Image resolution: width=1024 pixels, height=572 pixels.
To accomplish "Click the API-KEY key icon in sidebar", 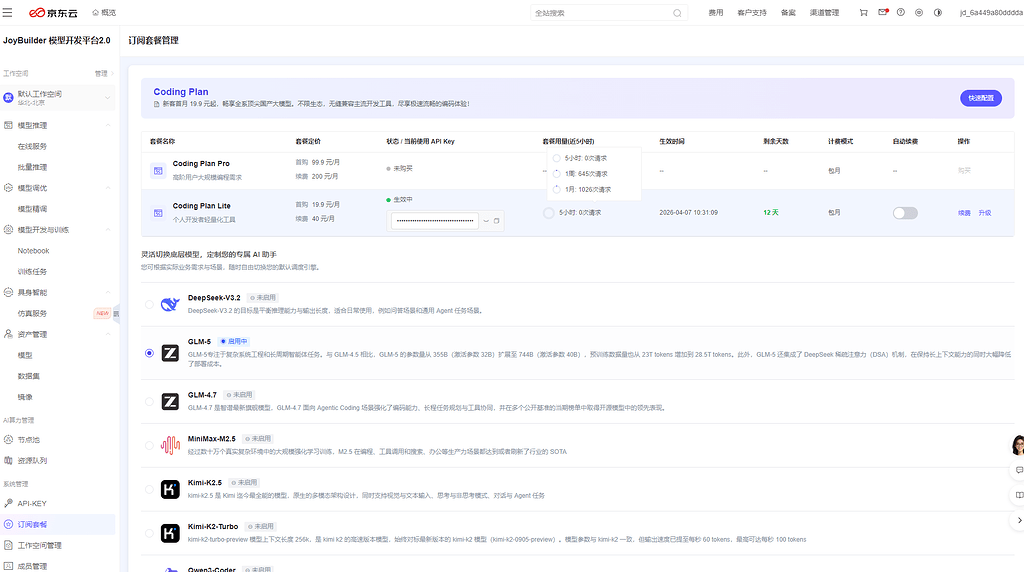I will [8, 503].
